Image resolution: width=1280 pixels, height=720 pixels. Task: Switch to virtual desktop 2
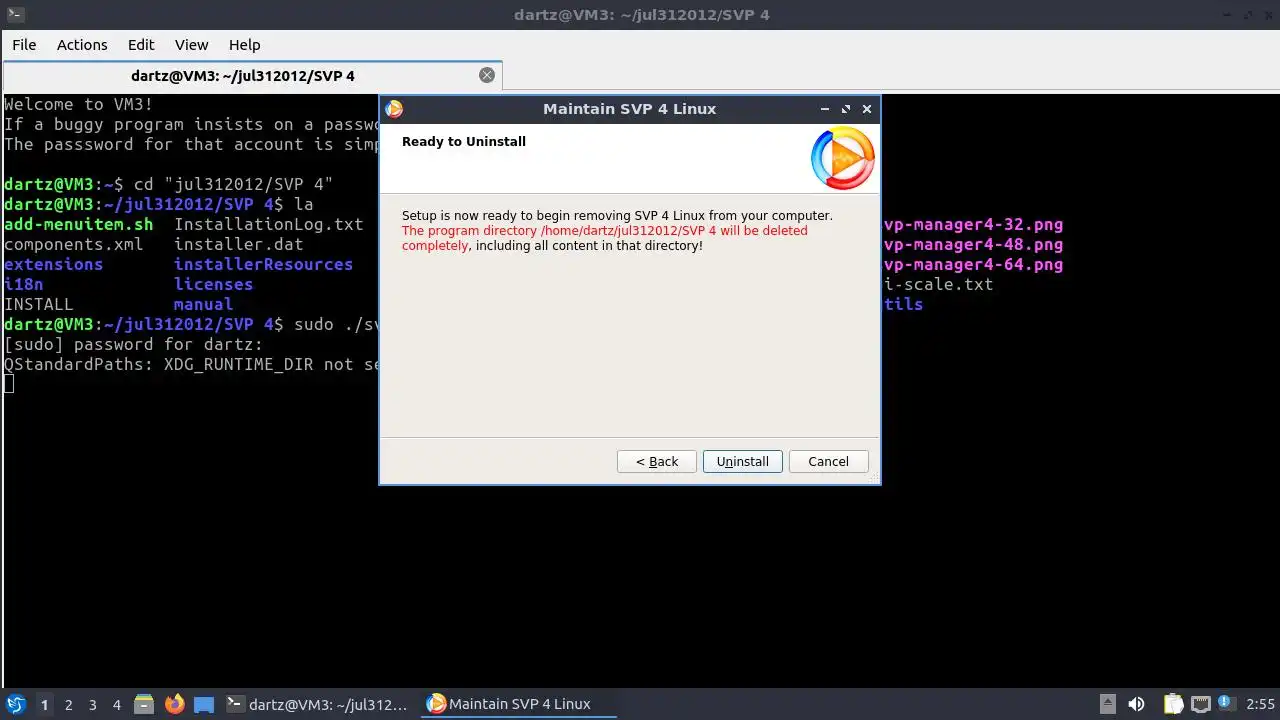coord(69,704)
